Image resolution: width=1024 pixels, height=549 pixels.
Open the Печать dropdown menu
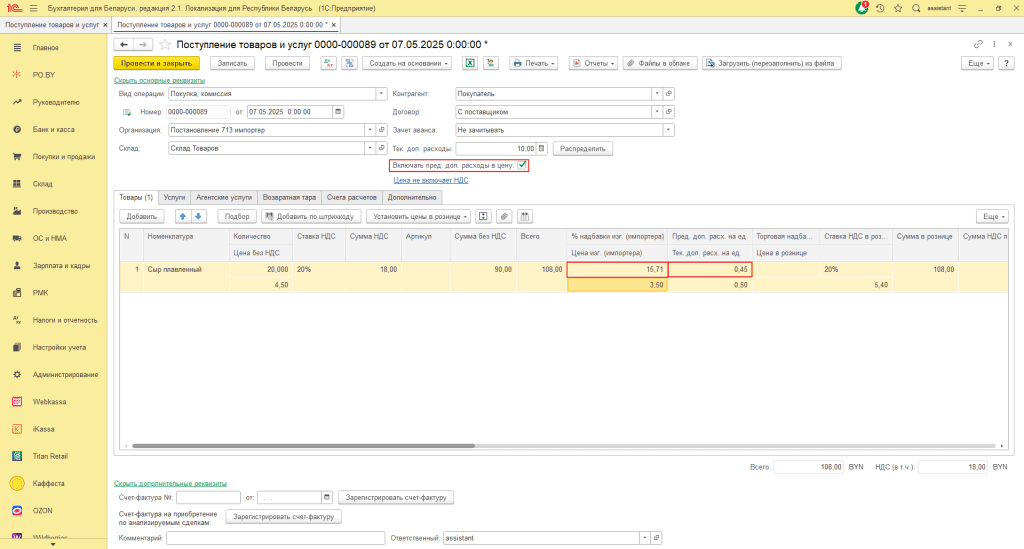click(534, 63)
